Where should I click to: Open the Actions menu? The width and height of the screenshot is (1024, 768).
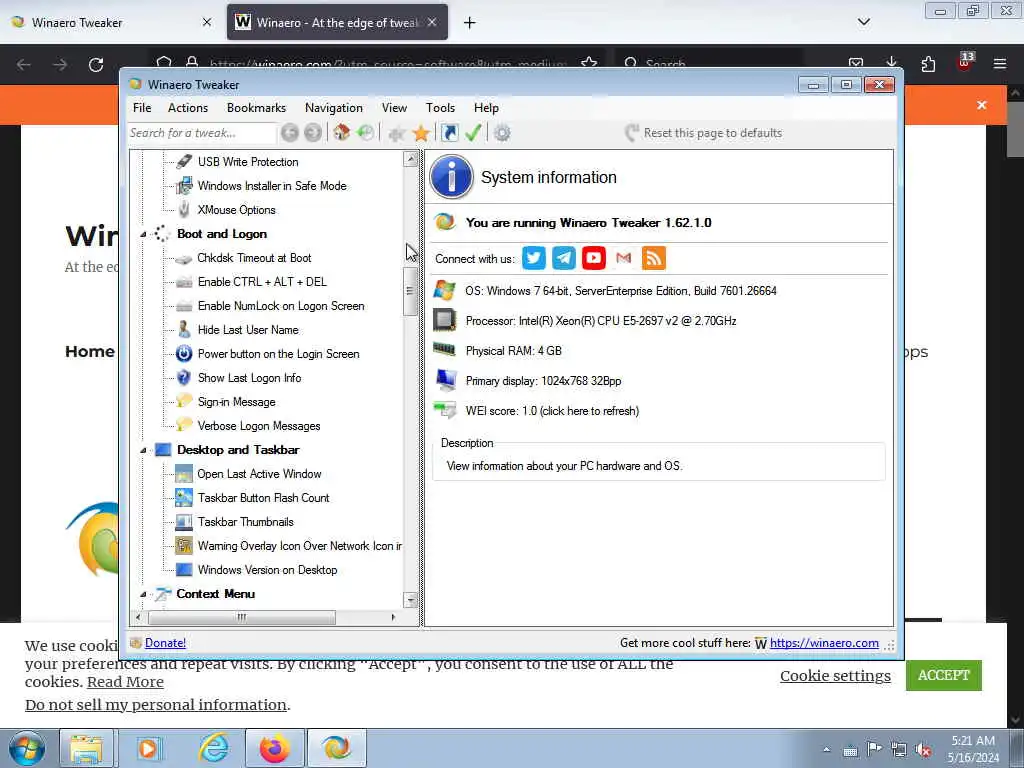point(188,108)
